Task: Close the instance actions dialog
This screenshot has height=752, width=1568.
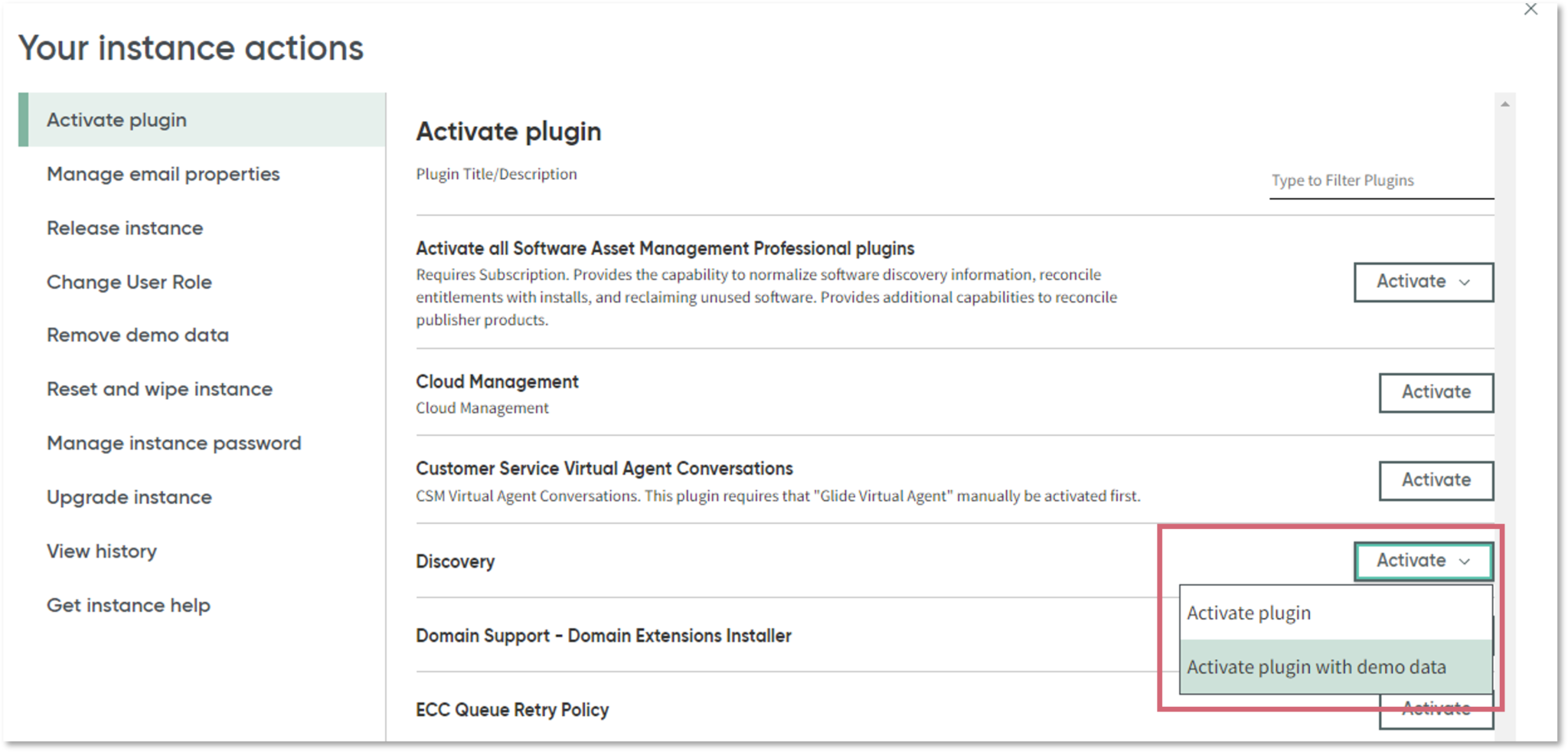Action: point(1531,9)
